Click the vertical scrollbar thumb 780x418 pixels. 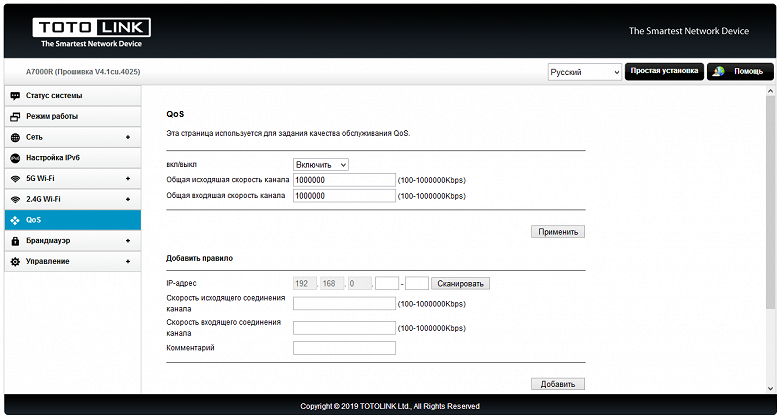coord(771,204)
